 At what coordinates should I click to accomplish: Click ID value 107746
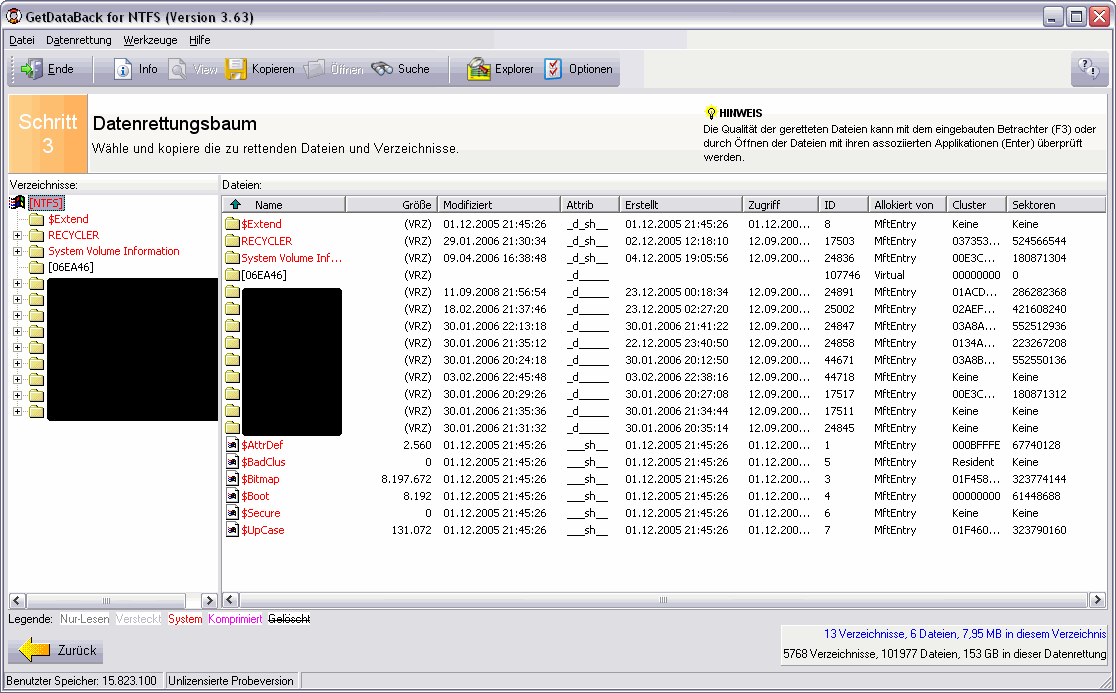842,275
